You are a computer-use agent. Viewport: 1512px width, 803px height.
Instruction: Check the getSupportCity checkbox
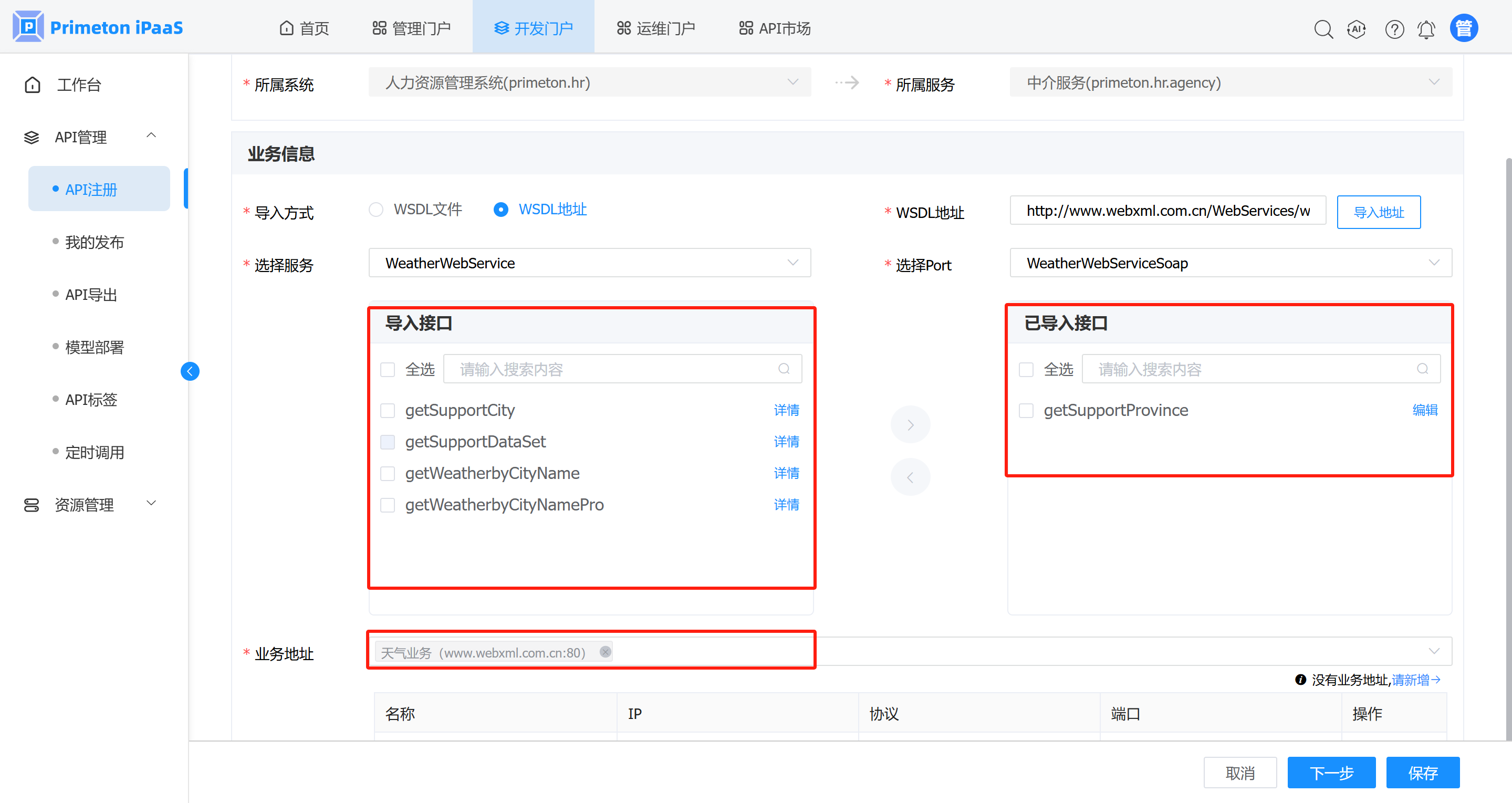click(x=388, y=410)
